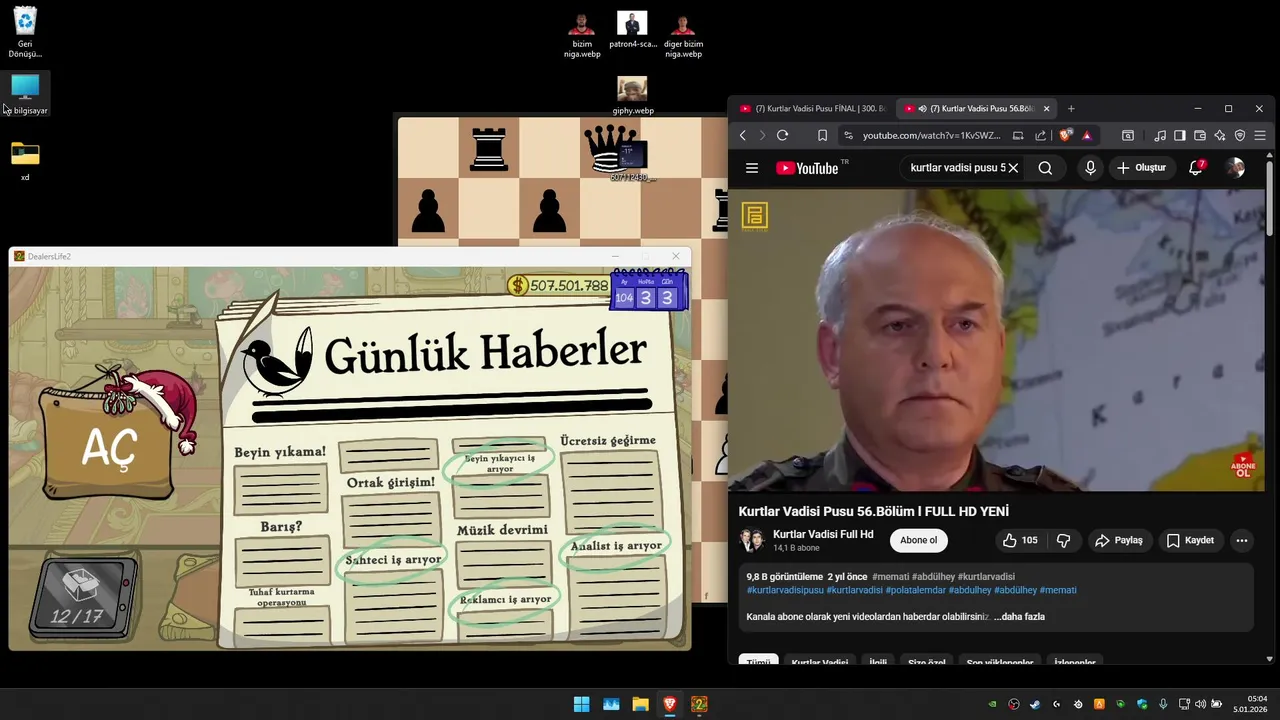Open the #polatalemdar hashtag link
1280x720 pixels.
pos(915,590)
